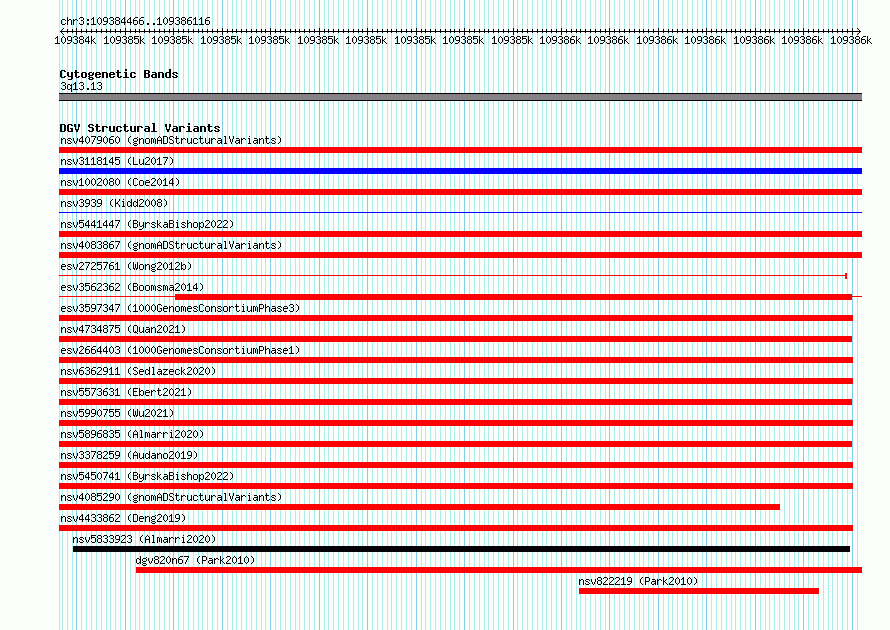Click the first 109386k ruler tick label

(560, 40)
